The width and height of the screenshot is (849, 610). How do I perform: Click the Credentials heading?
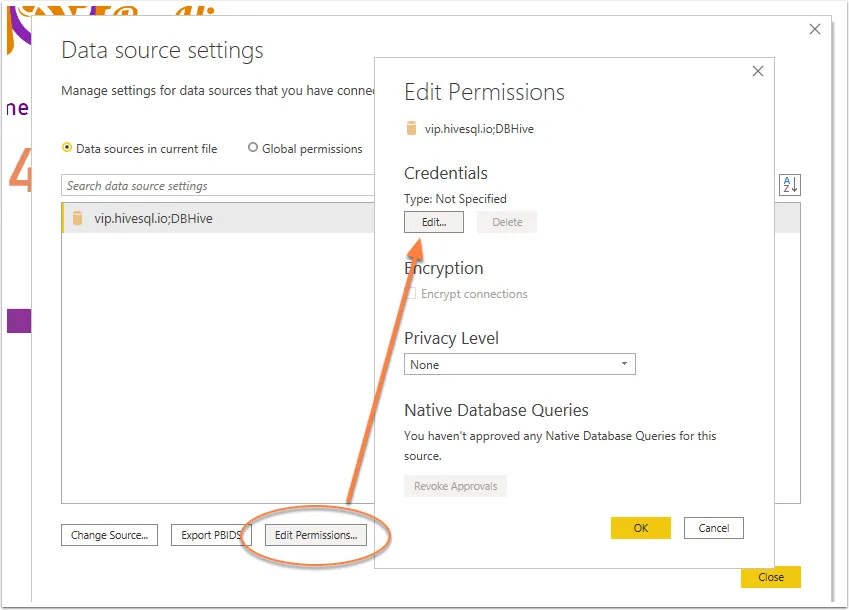click(x=446, y=173)
